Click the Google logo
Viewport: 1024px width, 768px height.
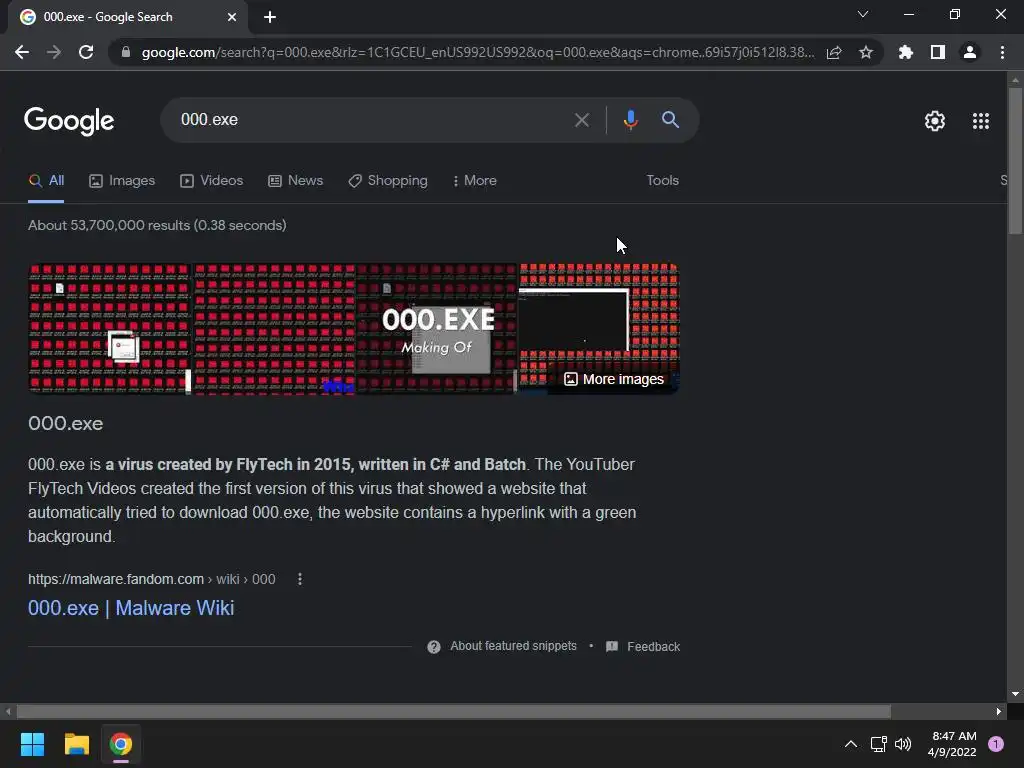tap(69, 121)
